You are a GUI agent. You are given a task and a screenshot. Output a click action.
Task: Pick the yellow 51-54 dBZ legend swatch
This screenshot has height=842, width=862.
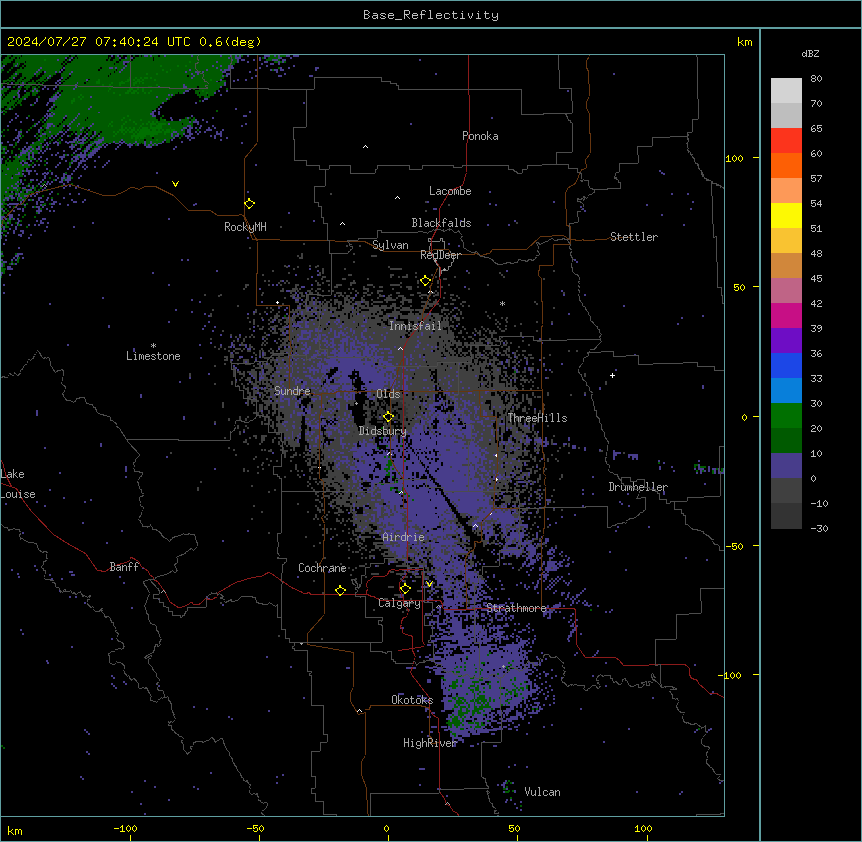click(786, 215)
